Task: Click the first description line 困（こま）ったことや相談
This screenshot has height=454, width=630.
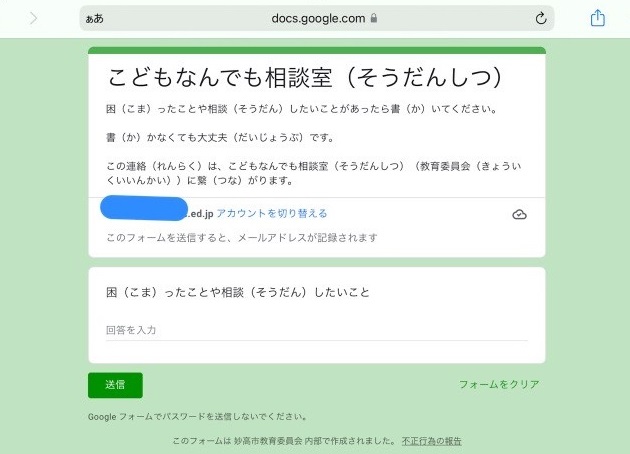Action: pos(302,109)
